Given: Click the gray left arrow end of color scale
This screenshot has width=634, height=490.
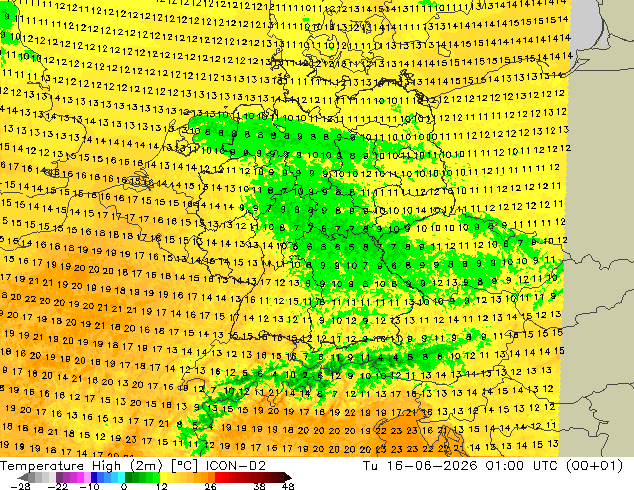Looking at the screenshot, I should point(22,477).
